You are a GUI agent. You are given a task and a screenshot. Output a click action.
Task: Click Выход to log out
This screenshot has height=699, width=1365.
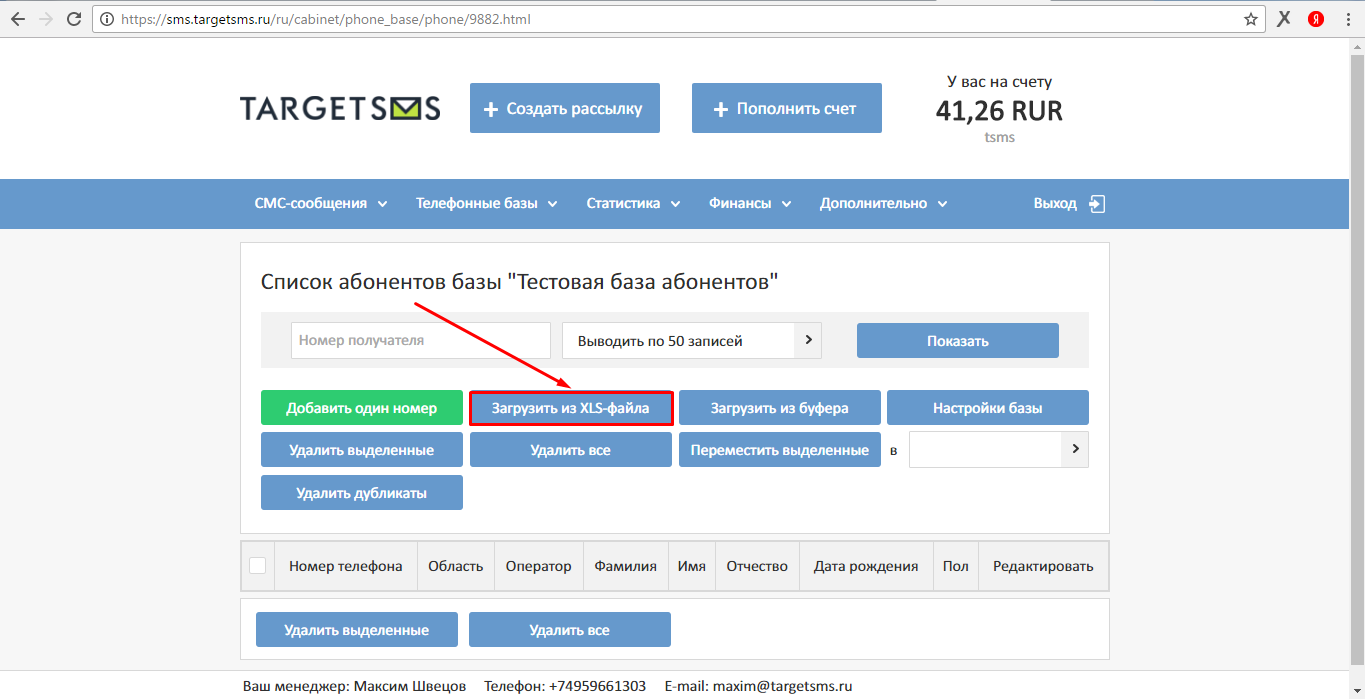tap(1055, 203)
